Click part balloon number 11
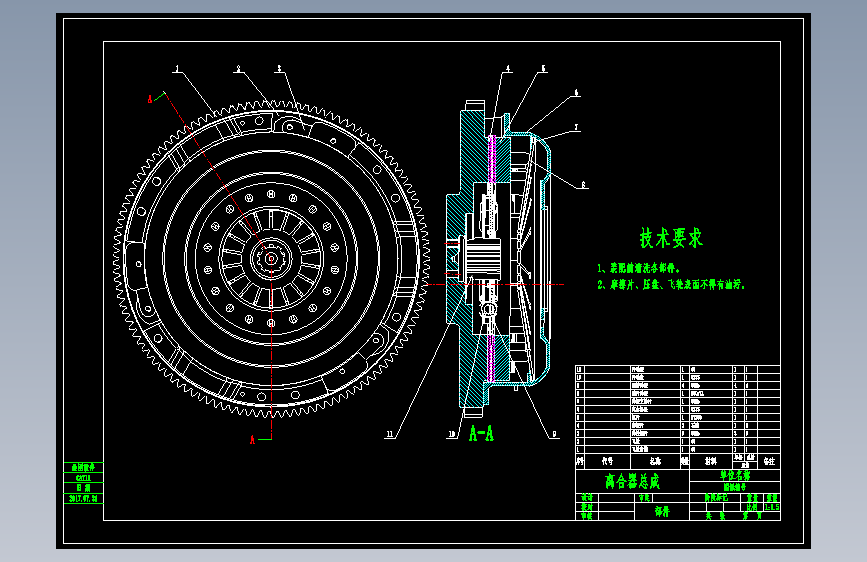The image size is (867, 562). click(x=390, y=434)
